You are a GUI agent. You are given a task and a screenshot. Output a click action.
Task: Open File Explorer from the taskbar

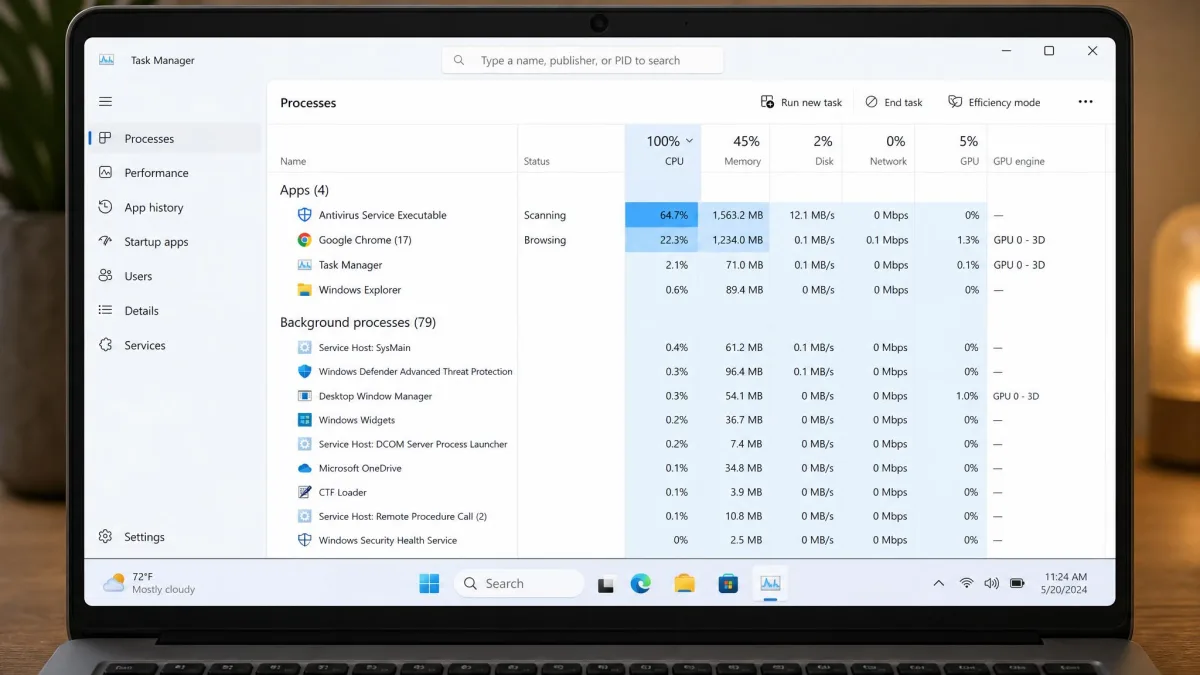(x=684, y=584)
